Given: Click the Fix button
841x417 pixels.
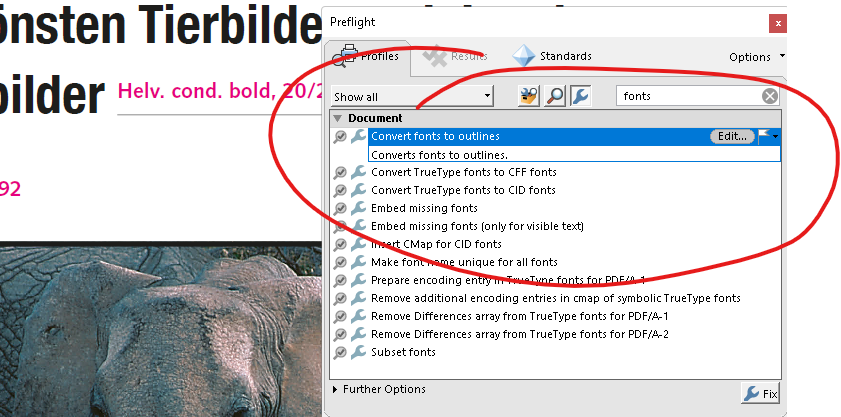Looking at the screenshot, I should 760,393.
